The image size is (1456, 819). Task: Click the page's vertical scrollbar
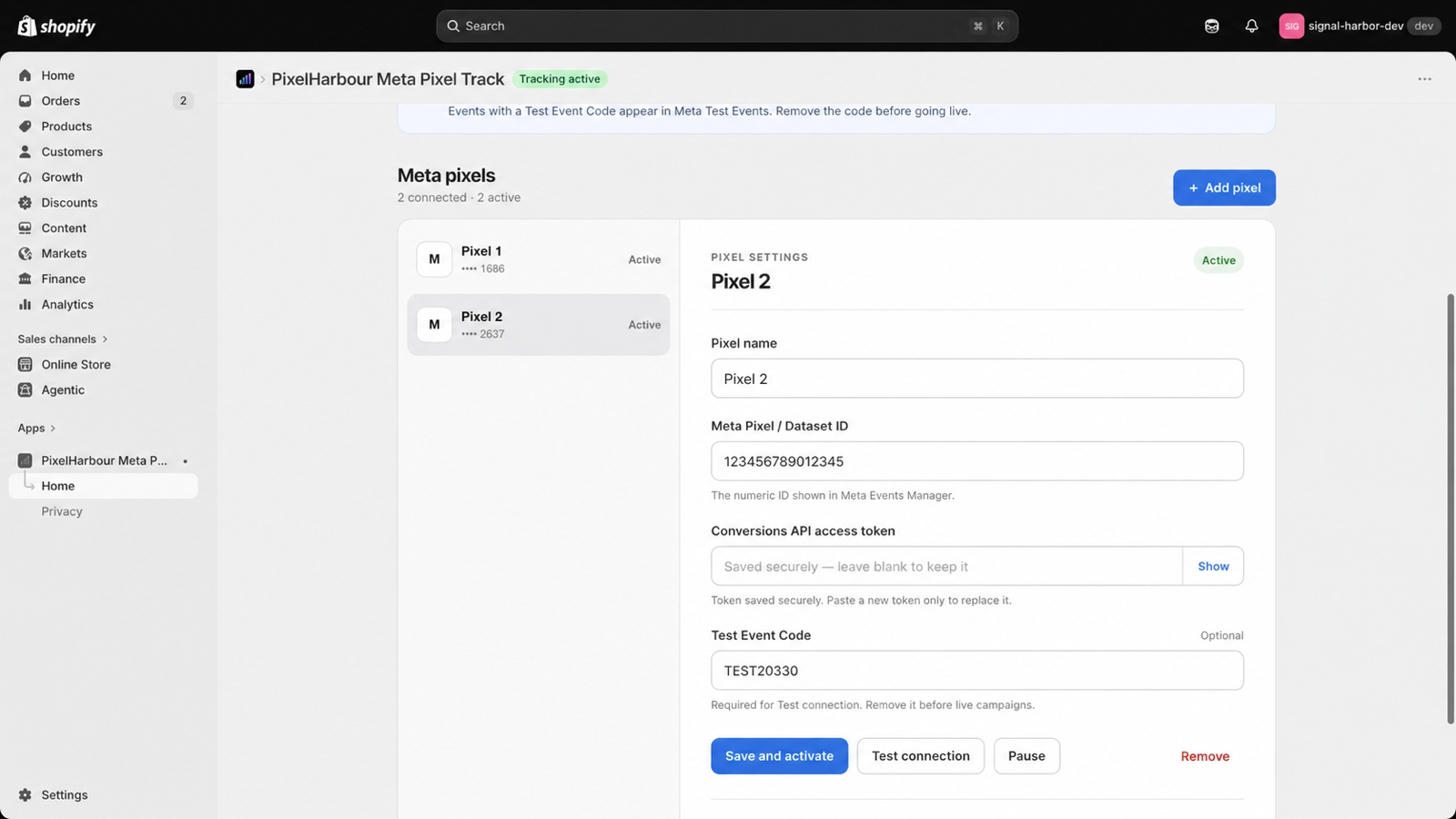point(1451,509)
